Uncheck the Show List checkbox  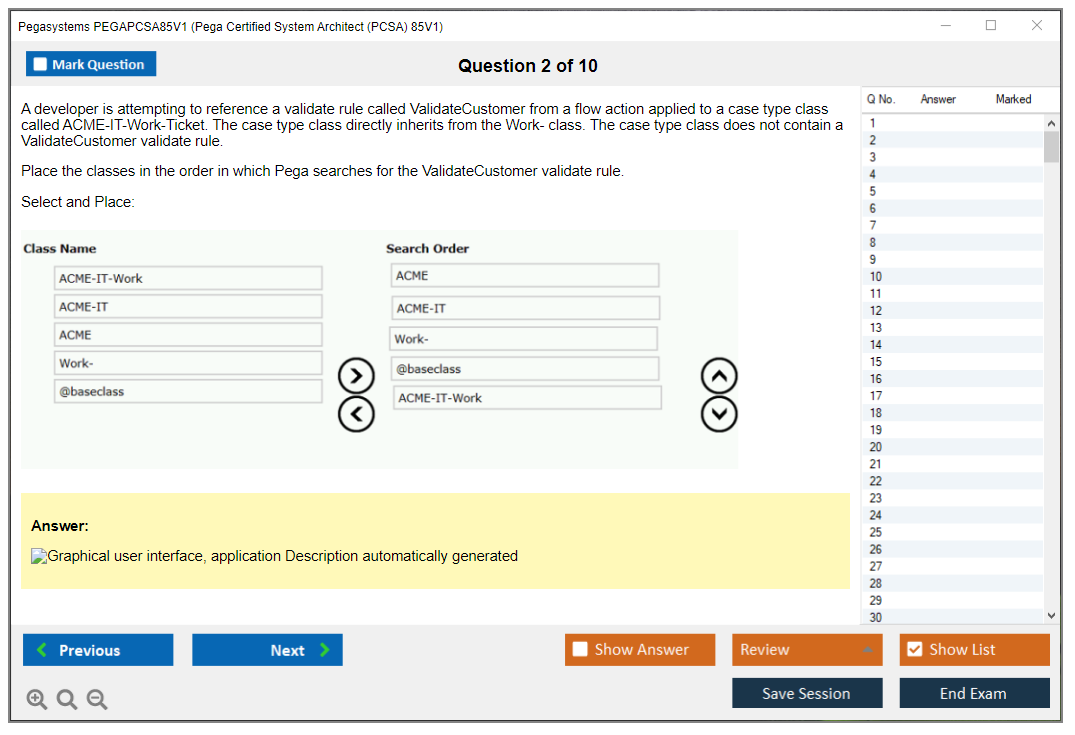click(914, 650)
